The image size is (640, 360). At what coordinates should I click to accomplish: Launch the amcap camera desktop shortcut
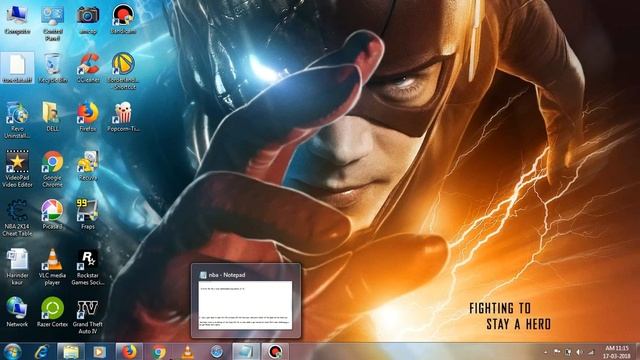(88, 19)
